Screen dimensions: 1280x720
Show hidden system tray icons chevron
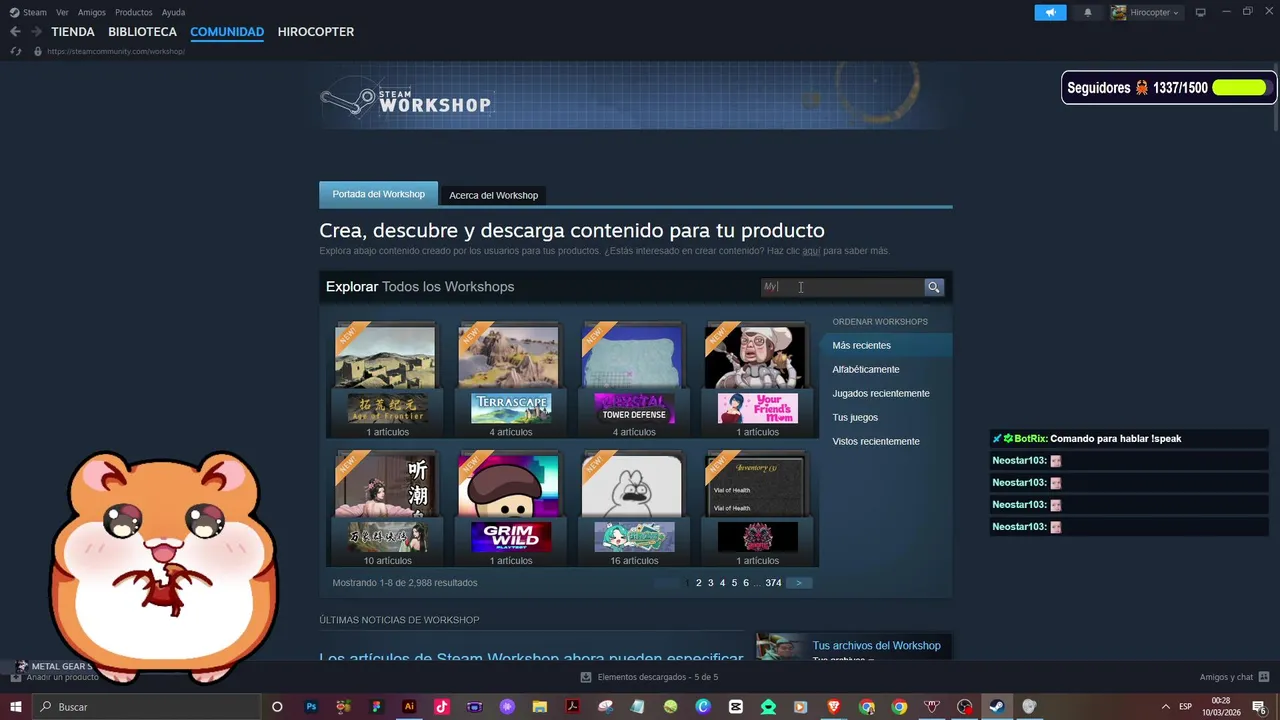click(1165, 707)
